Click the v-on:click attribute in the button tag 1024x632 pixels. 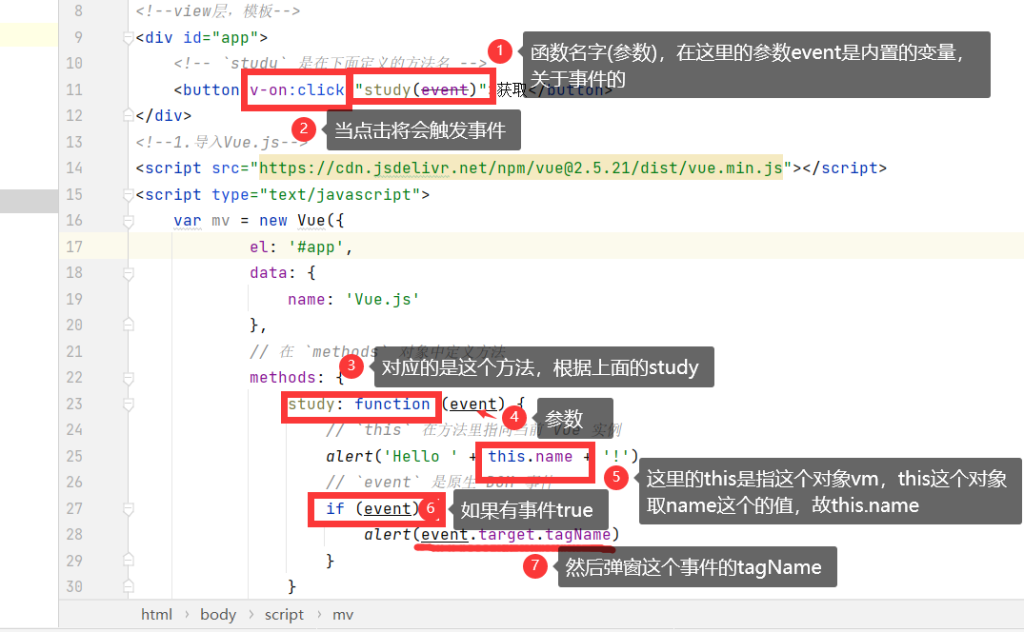297,90
